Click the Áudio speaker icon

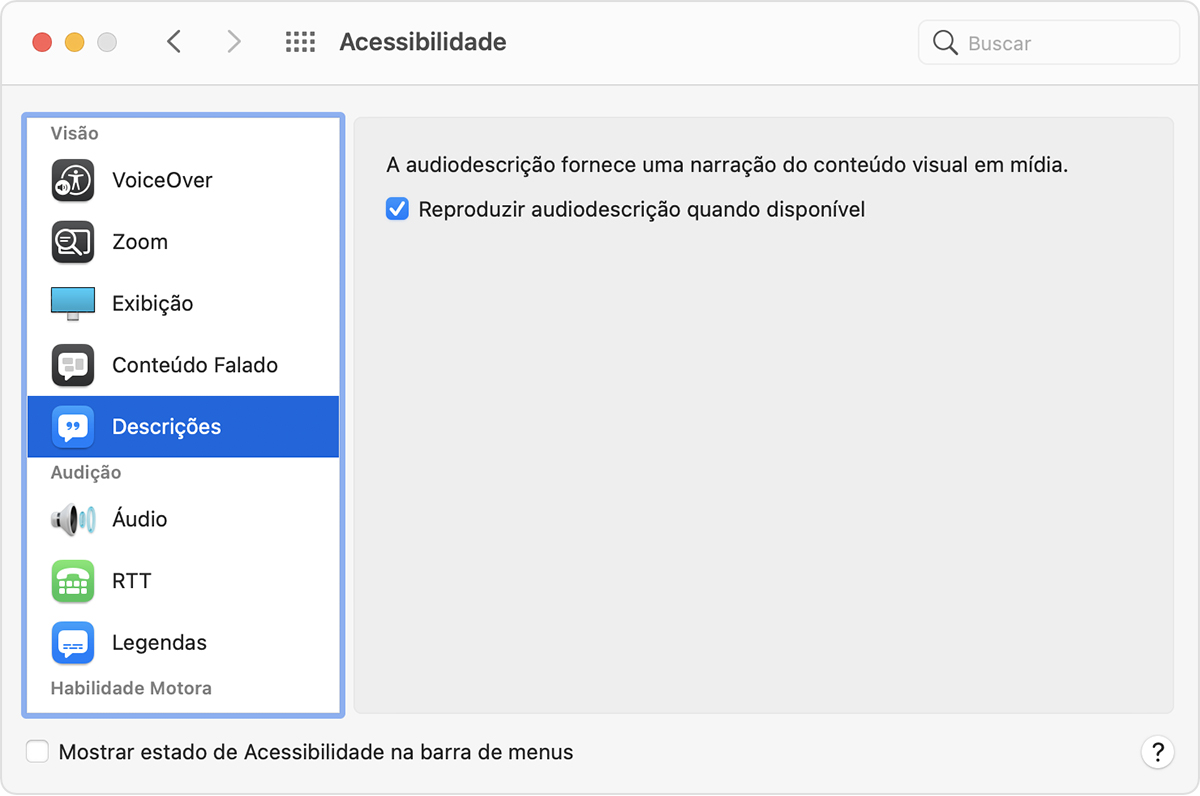[x=73, y=519]
